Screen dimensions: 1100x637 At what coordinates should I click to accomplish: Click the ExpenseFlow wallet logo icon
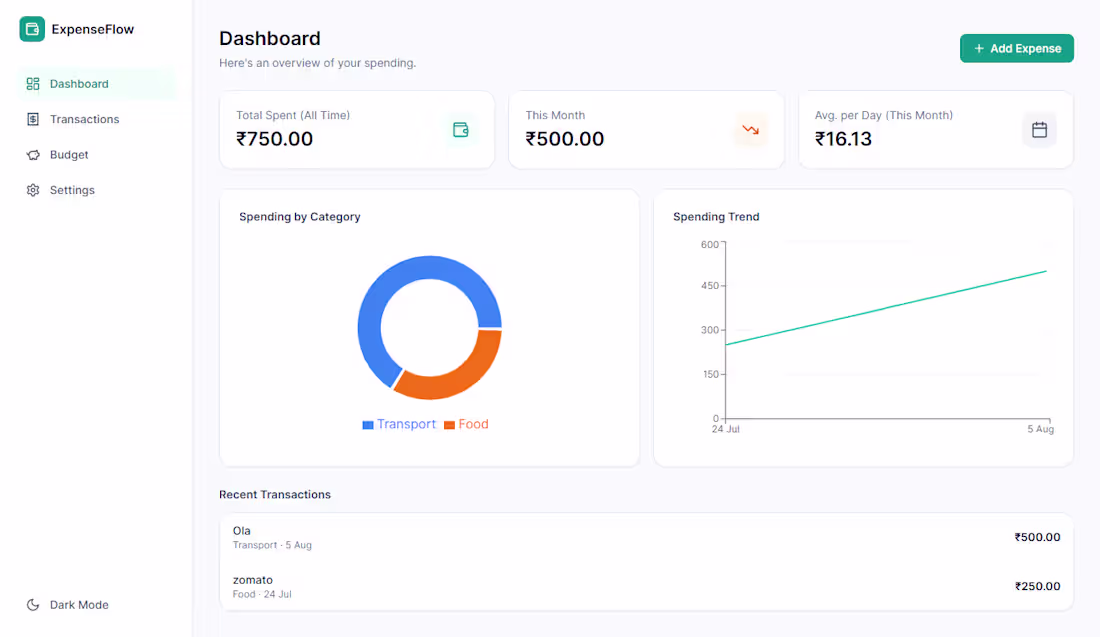coord(32,29)
